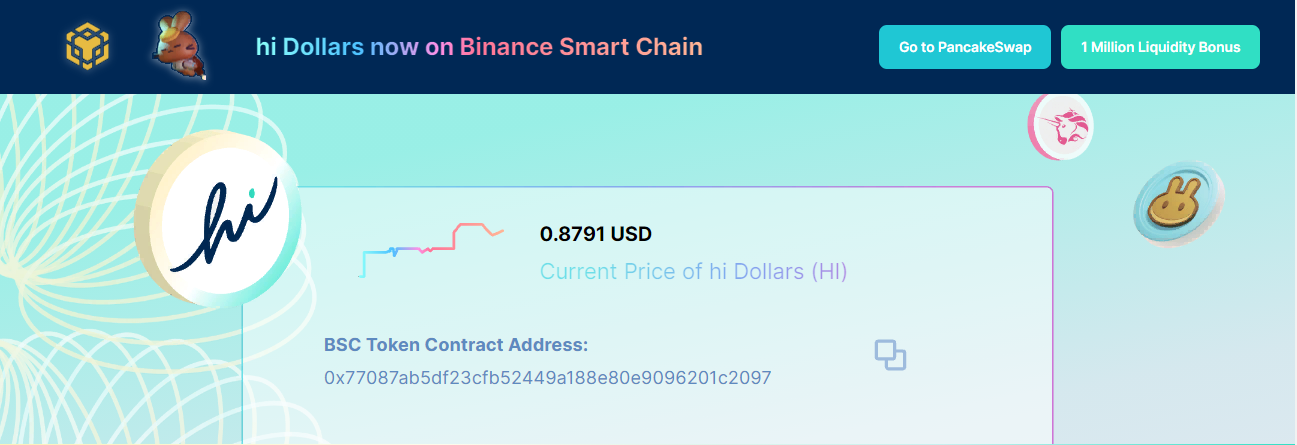Click the hi Dollars now on Binance headline
The height and width of the screenshot is (445, 1297).
[x=479, y=47]
